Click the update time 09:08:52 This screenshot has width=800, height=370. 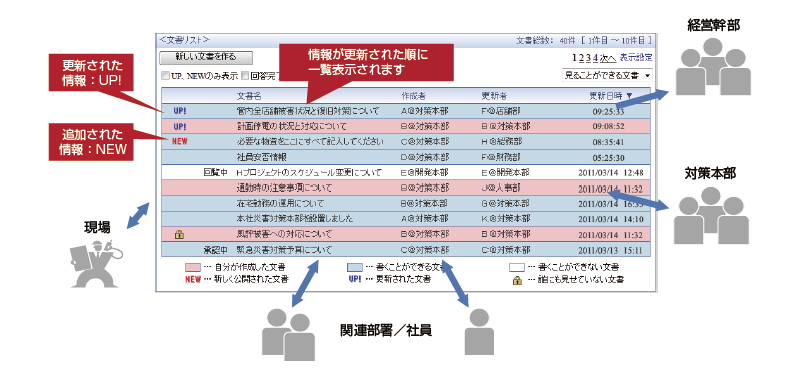tap(608, 127)
